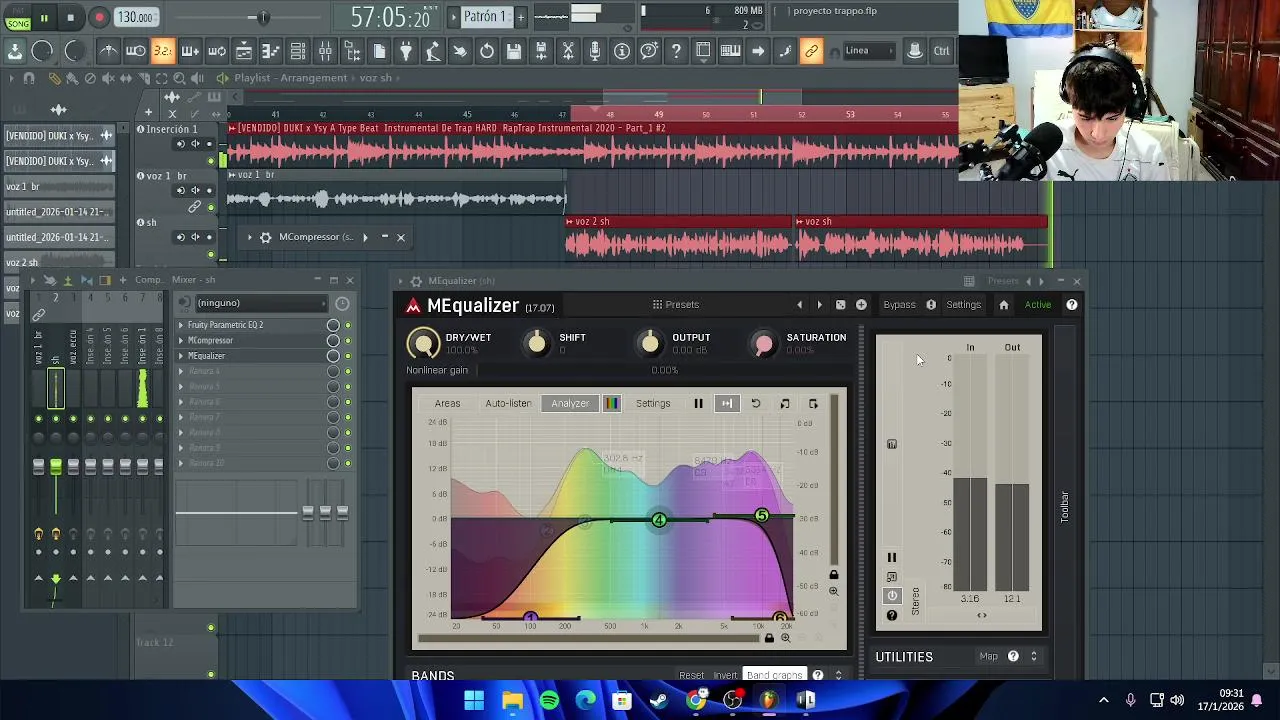Open MEqualizer Presets menu
The height and width of the screenshot is (720, 1280).
coord(676,305)
